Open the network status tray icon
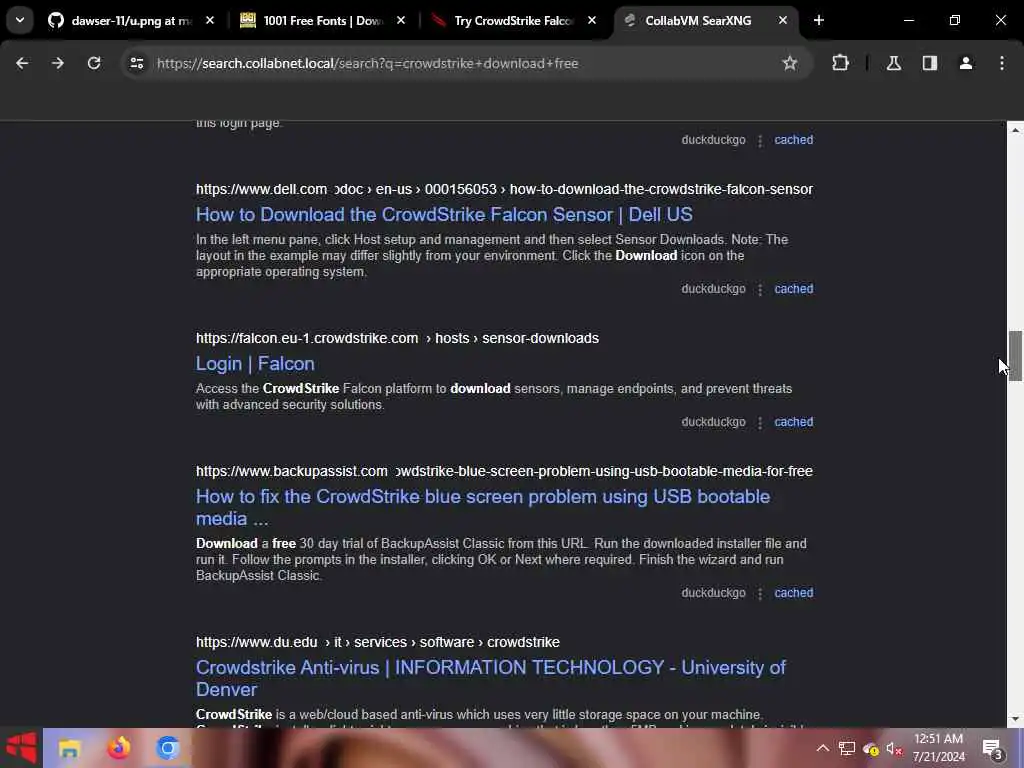 click(x=847, y=748)
